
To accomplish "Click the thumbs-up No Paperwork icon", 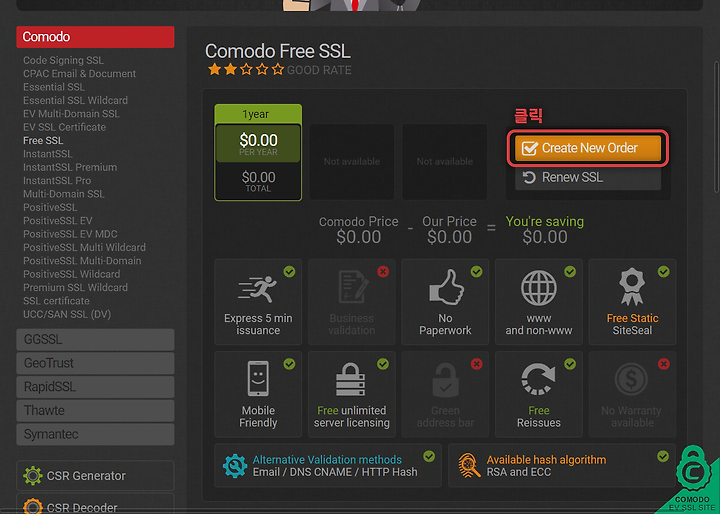I will [x=446, y=287].
